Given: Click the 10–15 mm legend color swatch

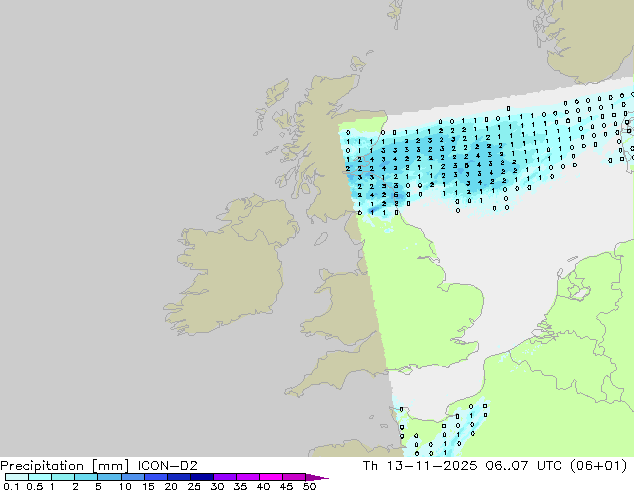Looking at the screenshot, I should (133, 477).
